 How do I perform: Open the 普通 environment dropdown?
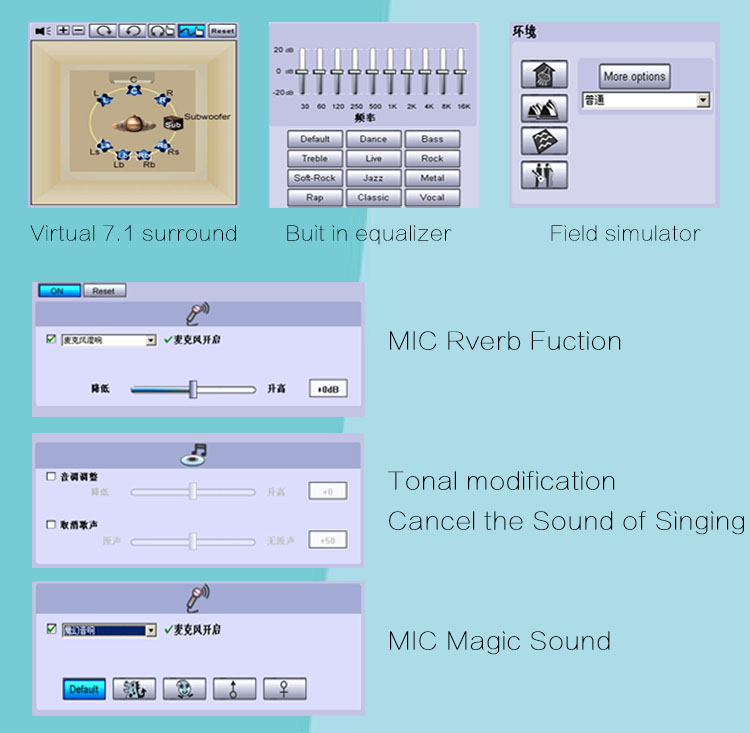pos(703,100)
